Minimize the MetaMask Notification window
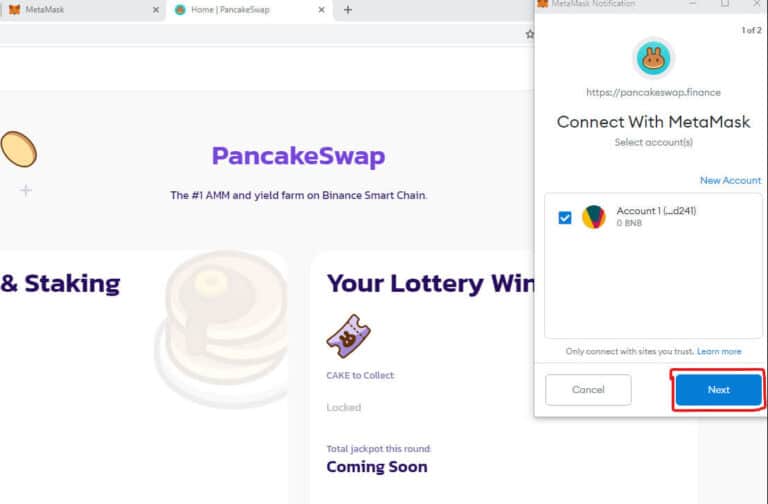Viewport: 768px width, 504px height. point(693,3)
